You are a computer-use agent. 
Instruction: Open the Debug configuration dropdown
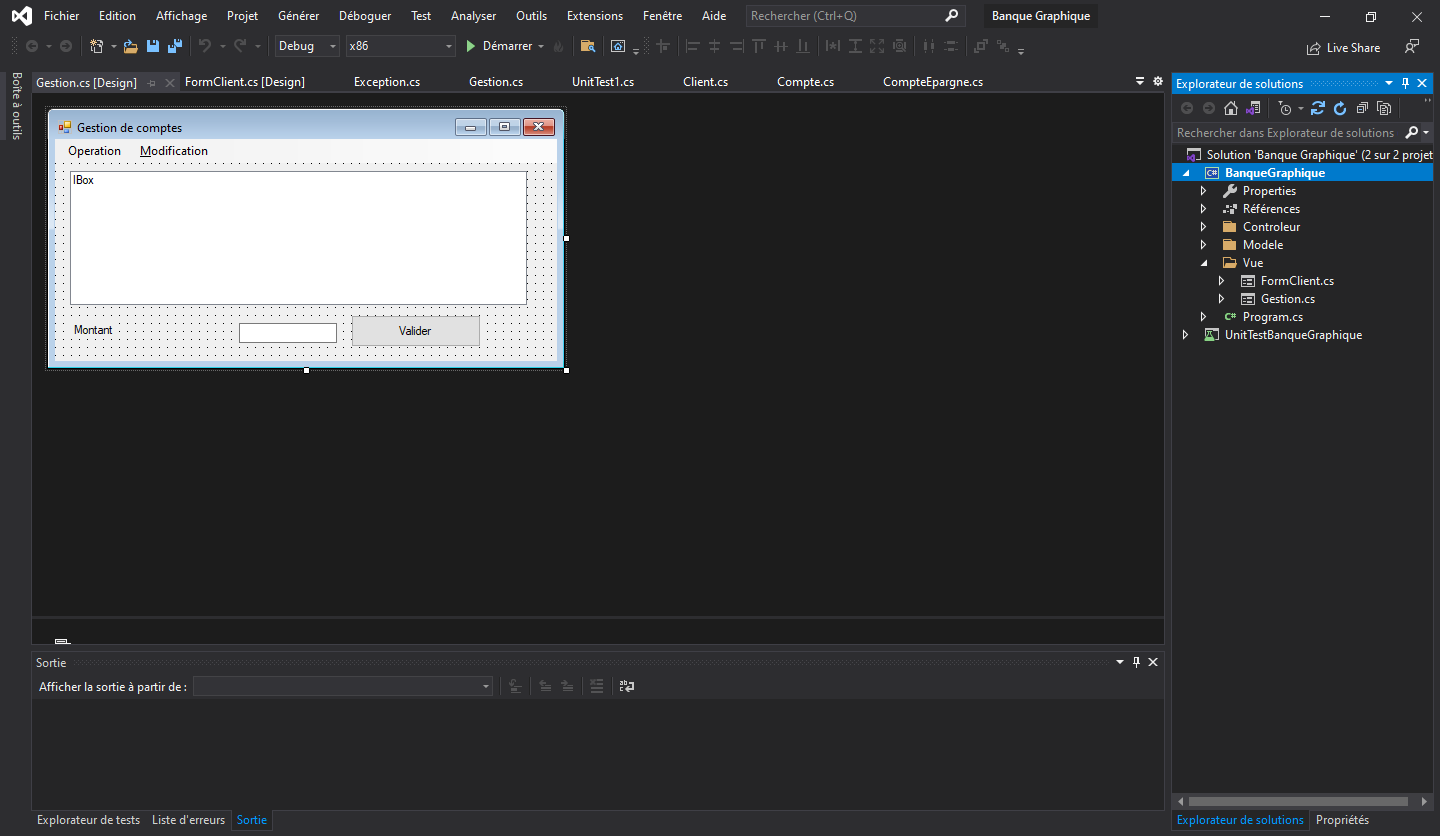(307, 46)
